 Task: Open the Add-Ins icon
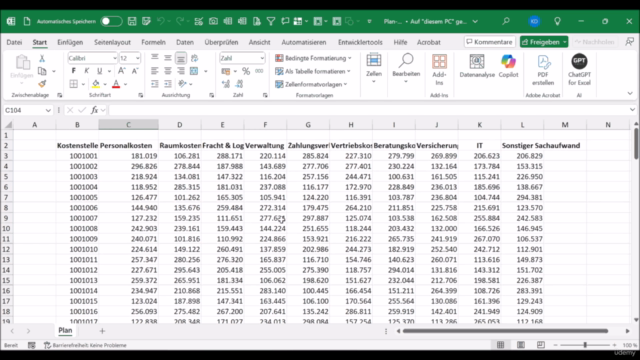click(x=439, y=70)
